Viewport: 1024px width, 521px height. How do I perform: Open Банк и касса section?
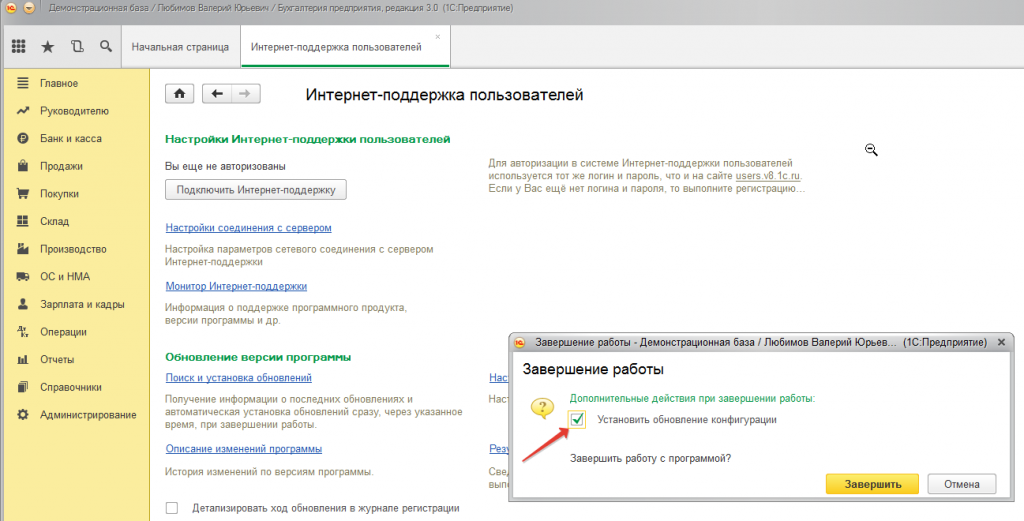coord(70,138)
